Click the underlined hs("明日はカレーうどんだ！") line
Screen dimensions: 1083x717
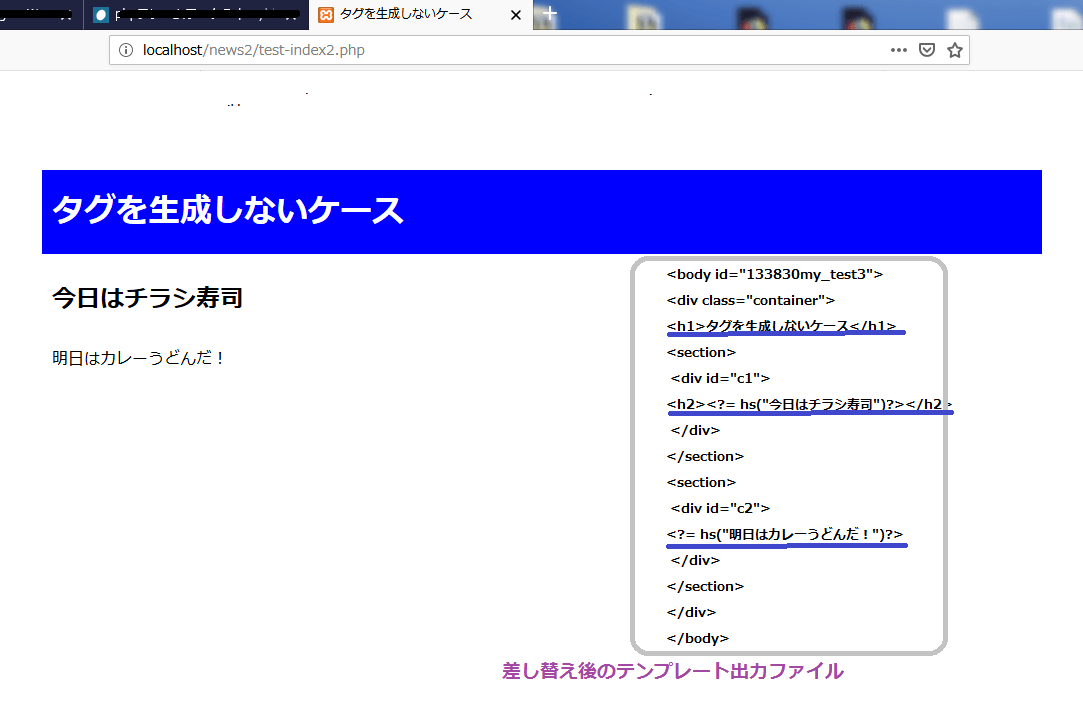pos(785,534)
